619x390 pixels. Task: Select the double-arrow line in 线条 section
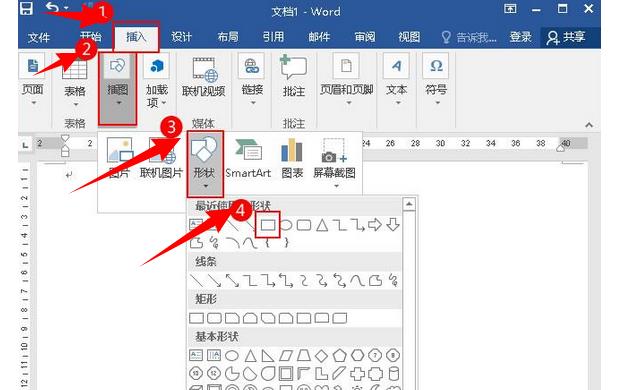pos(233,280)
